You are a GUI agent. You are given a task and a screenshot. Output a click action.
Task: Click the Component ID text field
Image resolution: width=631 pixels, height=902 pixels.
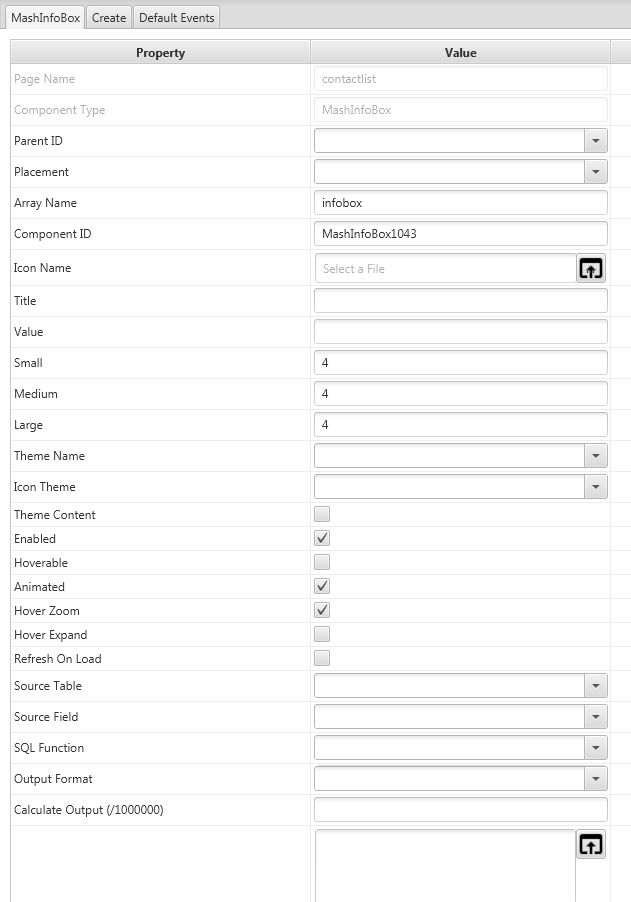click(x=460, y=234)
